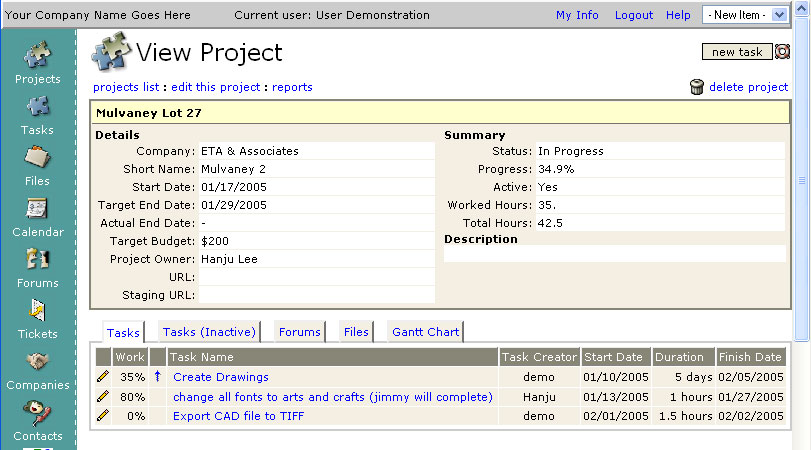Switch to the Gantt Chart tab

[x=425, y=332]
